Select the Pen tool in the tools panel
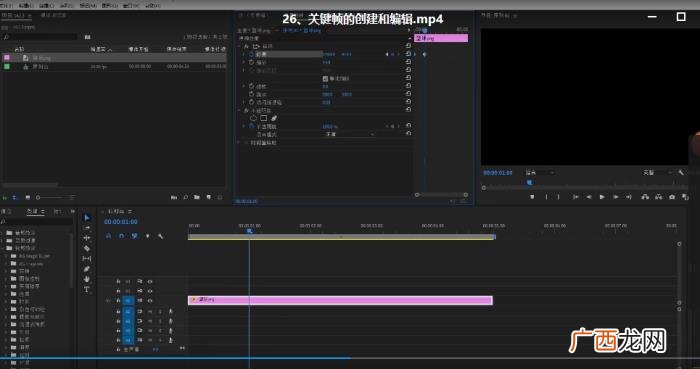Image resolution: width=700 pixels, height=369 pixels. (x=87, y=269)
